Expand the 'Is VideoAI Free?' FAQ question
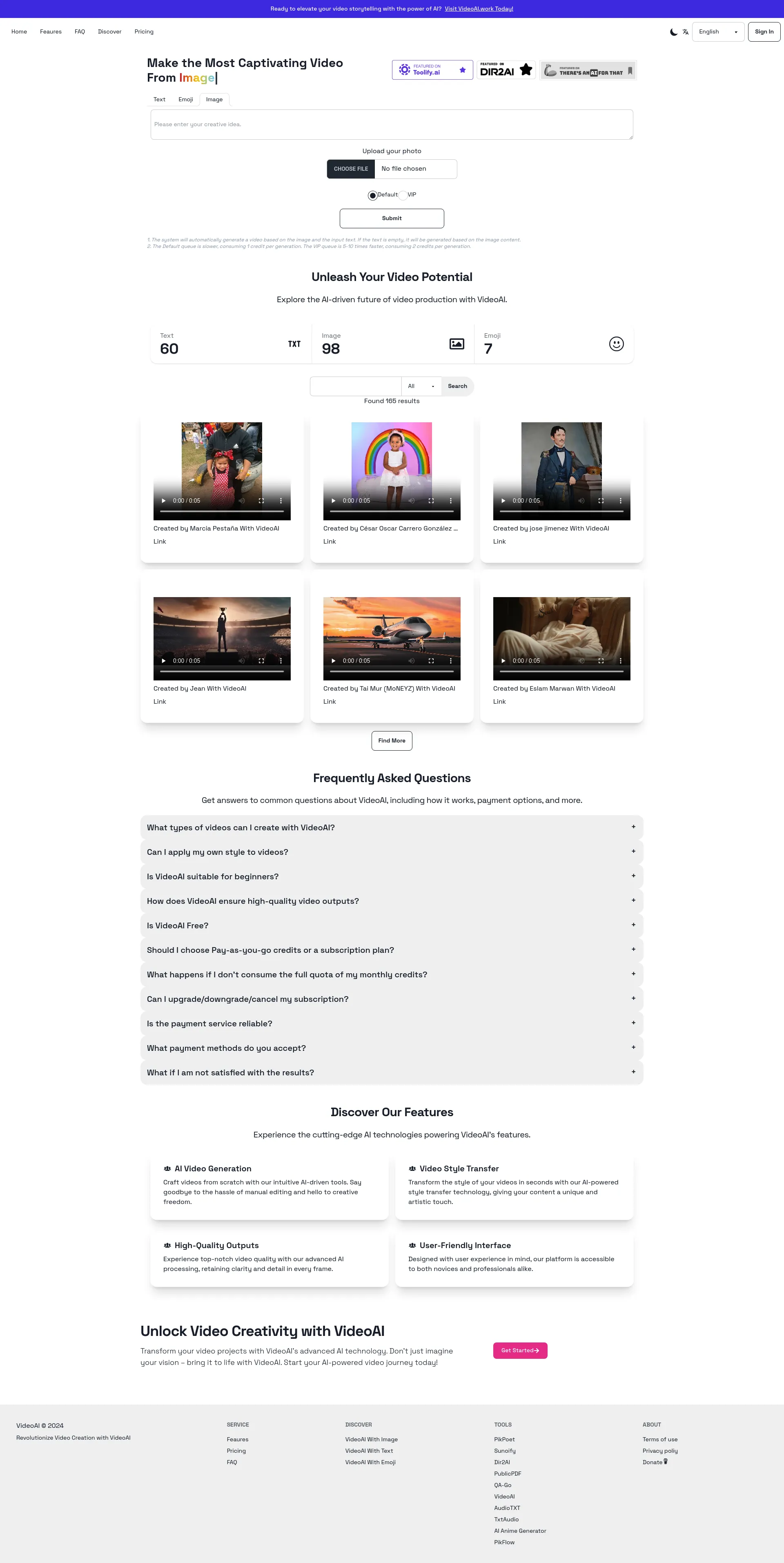 tap(392, 926)
